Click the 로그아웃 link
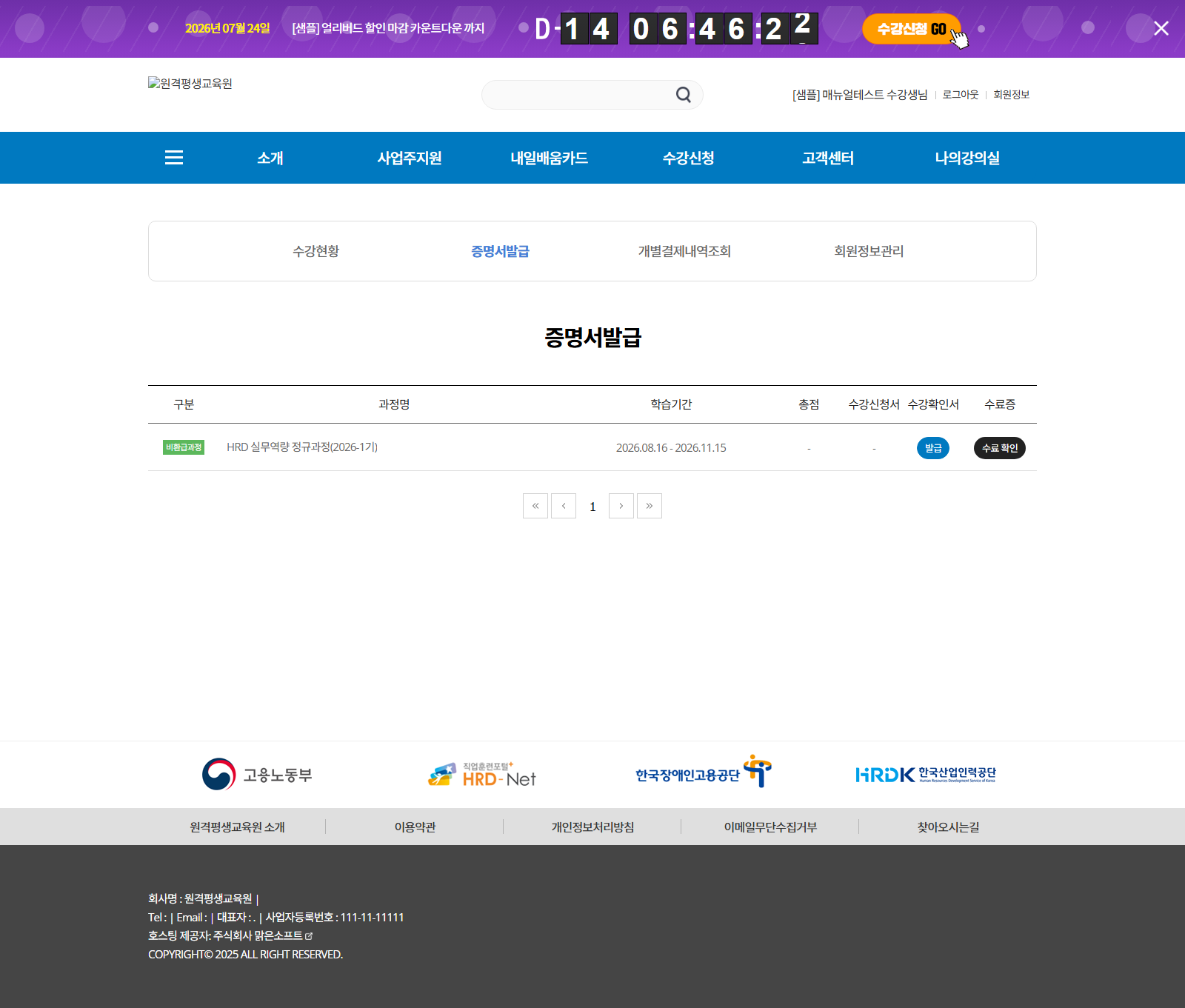Viewport: 1185px width, 1008px height. (x=961, y=95)
